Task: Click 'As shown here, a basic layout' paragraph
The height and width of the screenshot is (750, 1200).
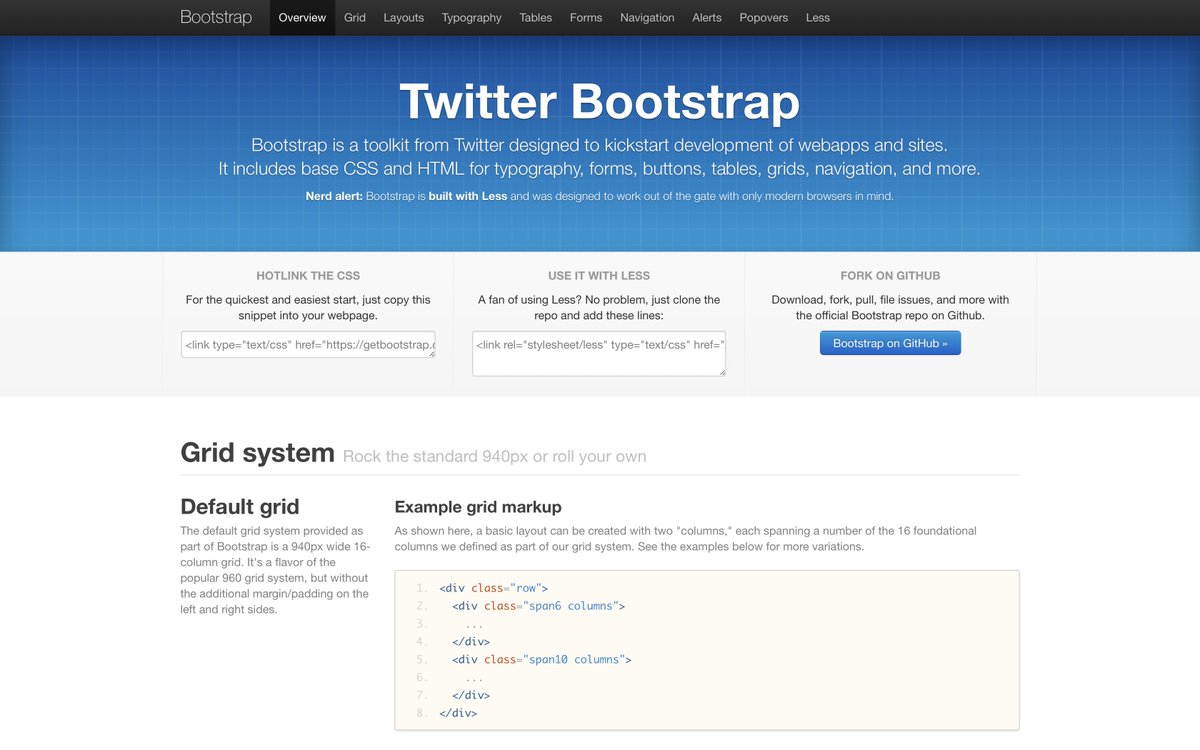Action: pyautogui.click(x=686, y=539)
